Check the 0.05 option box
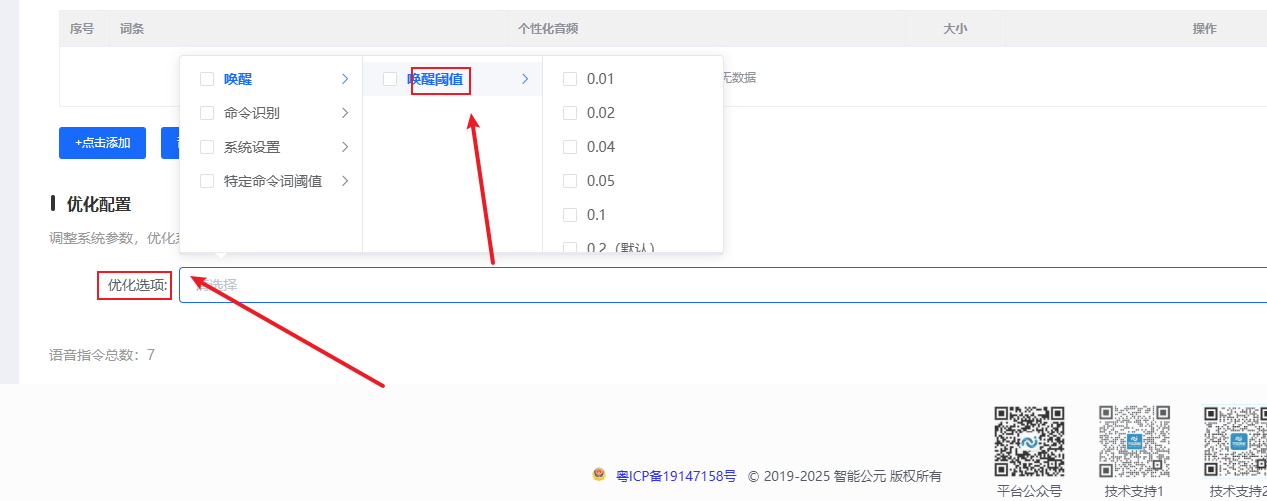 pyautogui.click(x=570, y=181)
